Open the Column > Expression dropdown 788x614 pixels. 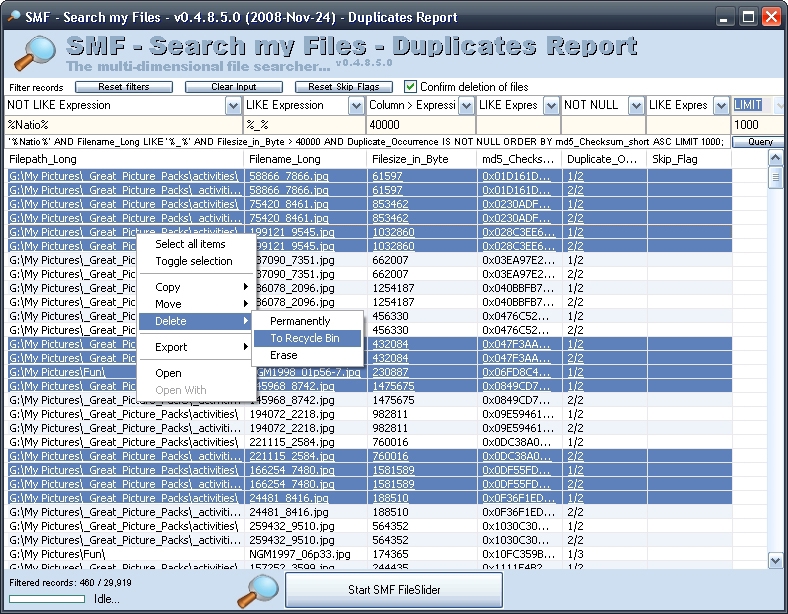click(x=465, y=105)
